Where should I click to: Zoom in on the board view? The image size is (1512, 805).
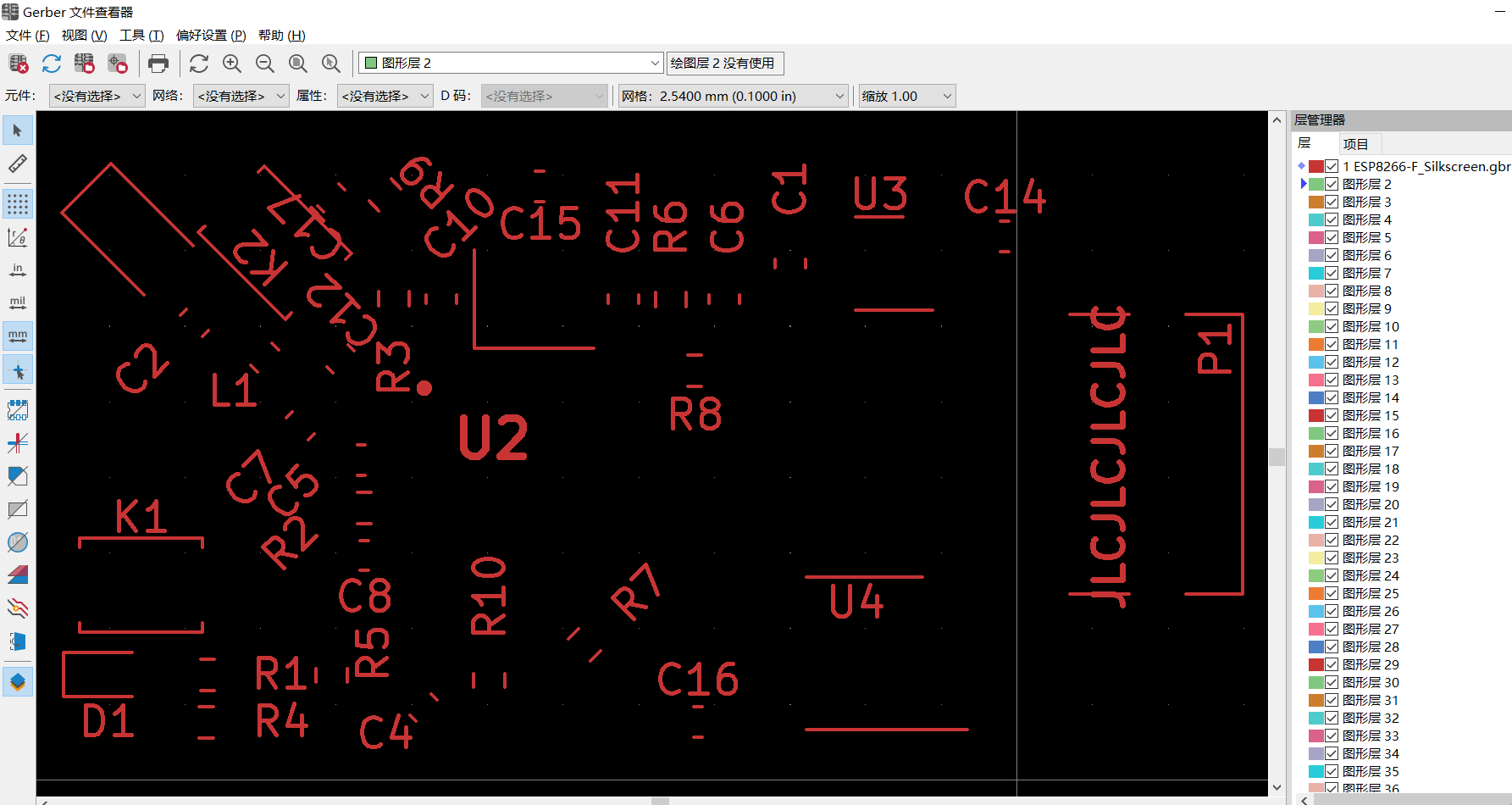pyautogui.click(x=231, y=63)
